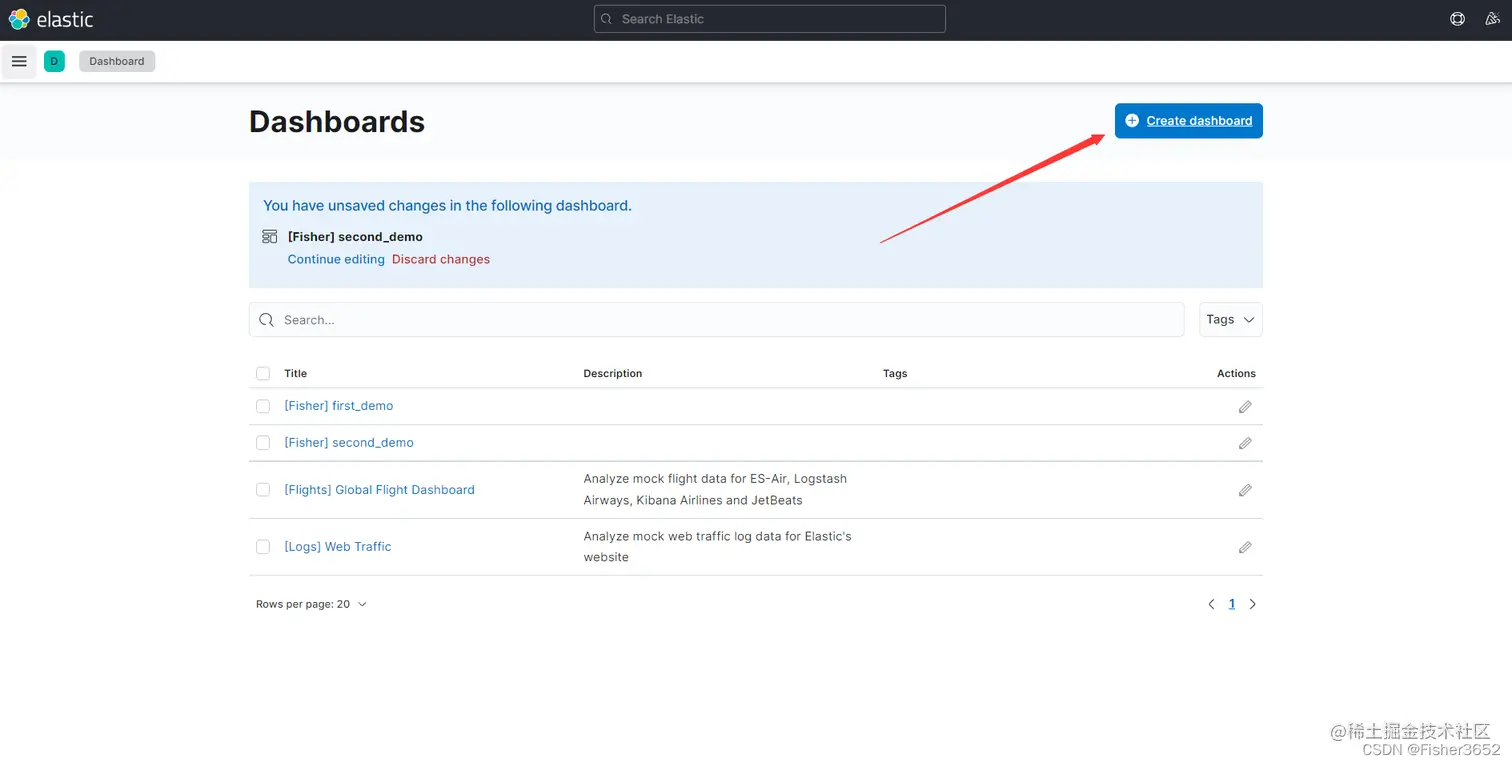This screenshot has width=1512, height=763.
Task: Focus the dashboards Search field
Action: coord(717,320)
